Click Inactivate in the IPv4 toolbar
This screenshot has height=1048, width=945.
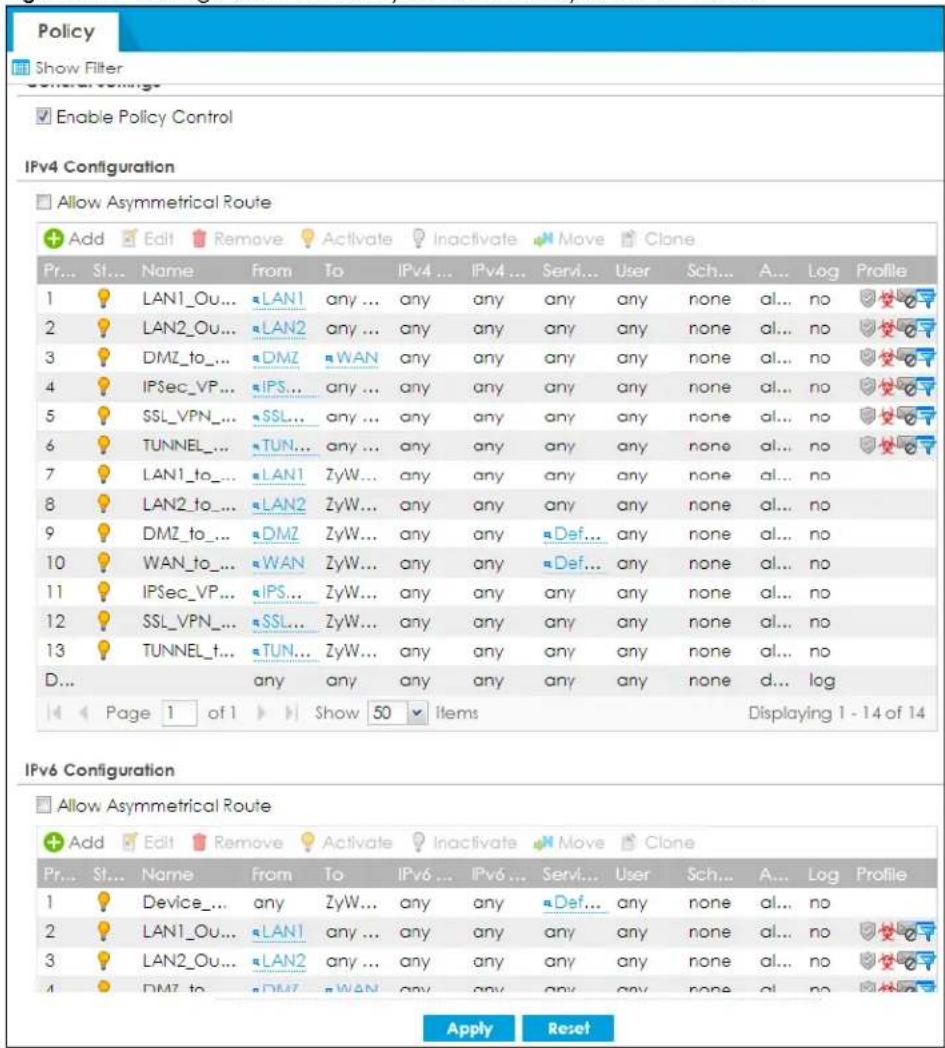click(464, 239)
